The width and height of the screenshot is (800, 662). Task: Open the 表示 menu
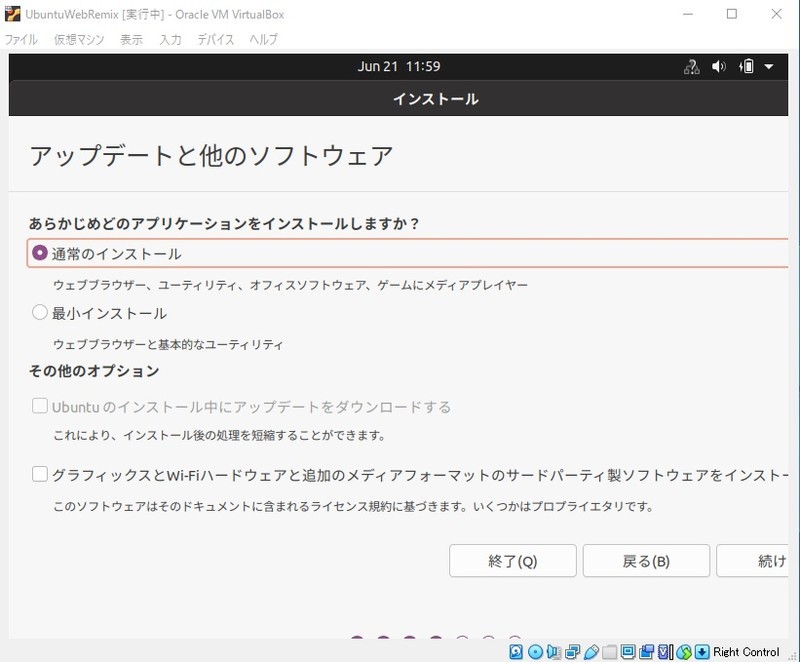[131, 39]
